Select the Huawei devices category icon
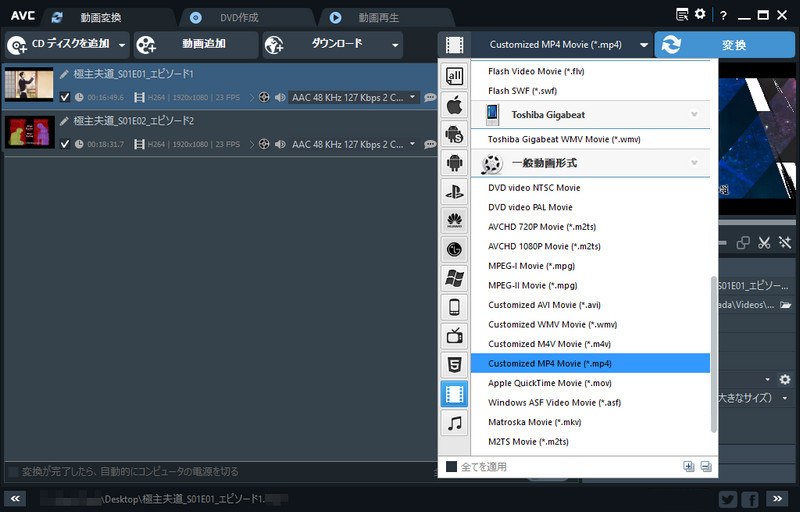This screenshot has width=800, height=512. click(x=454, y=220)
